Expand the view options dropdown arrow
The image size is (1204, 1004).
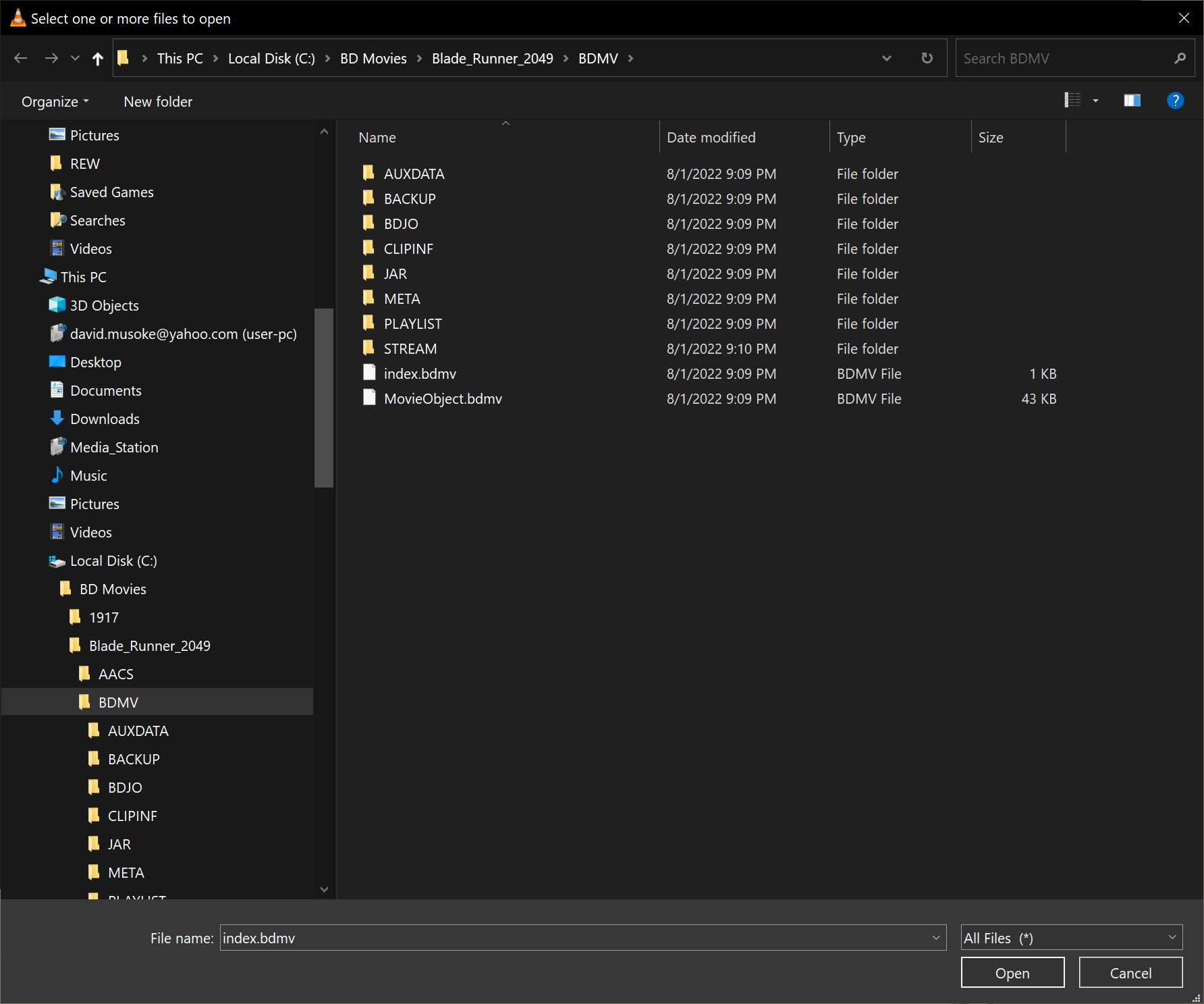[x=1095, y=101]
